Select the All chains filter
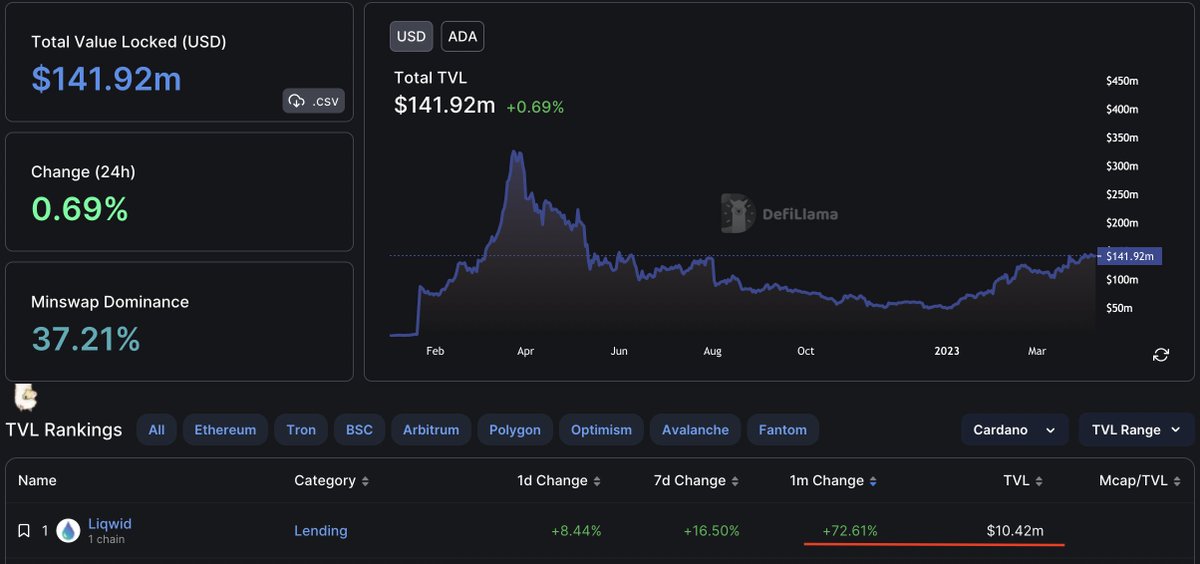 point(156,430)
